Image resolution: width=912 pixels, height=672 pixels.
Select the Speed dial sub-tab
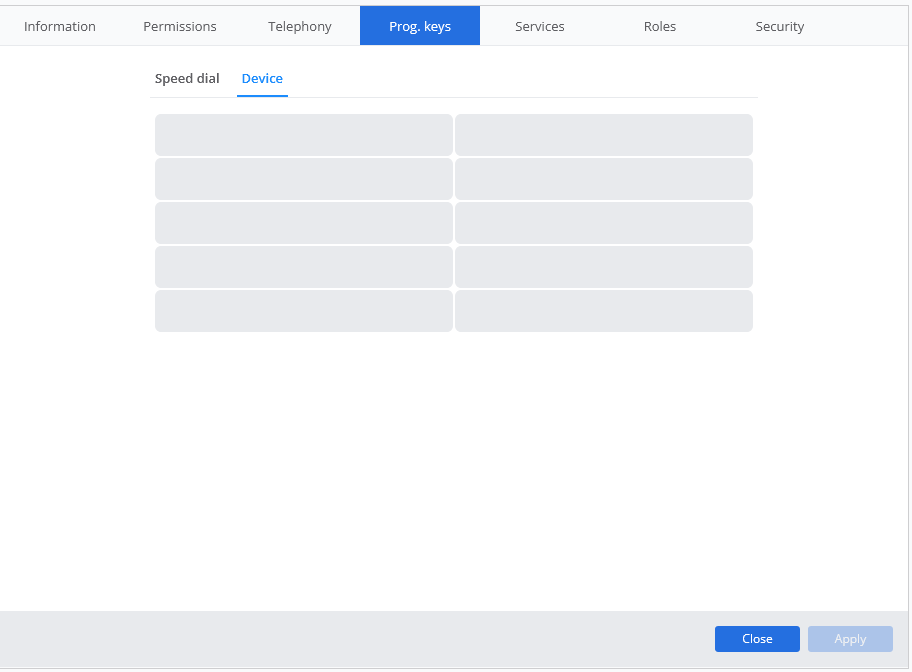coord(187,79)
